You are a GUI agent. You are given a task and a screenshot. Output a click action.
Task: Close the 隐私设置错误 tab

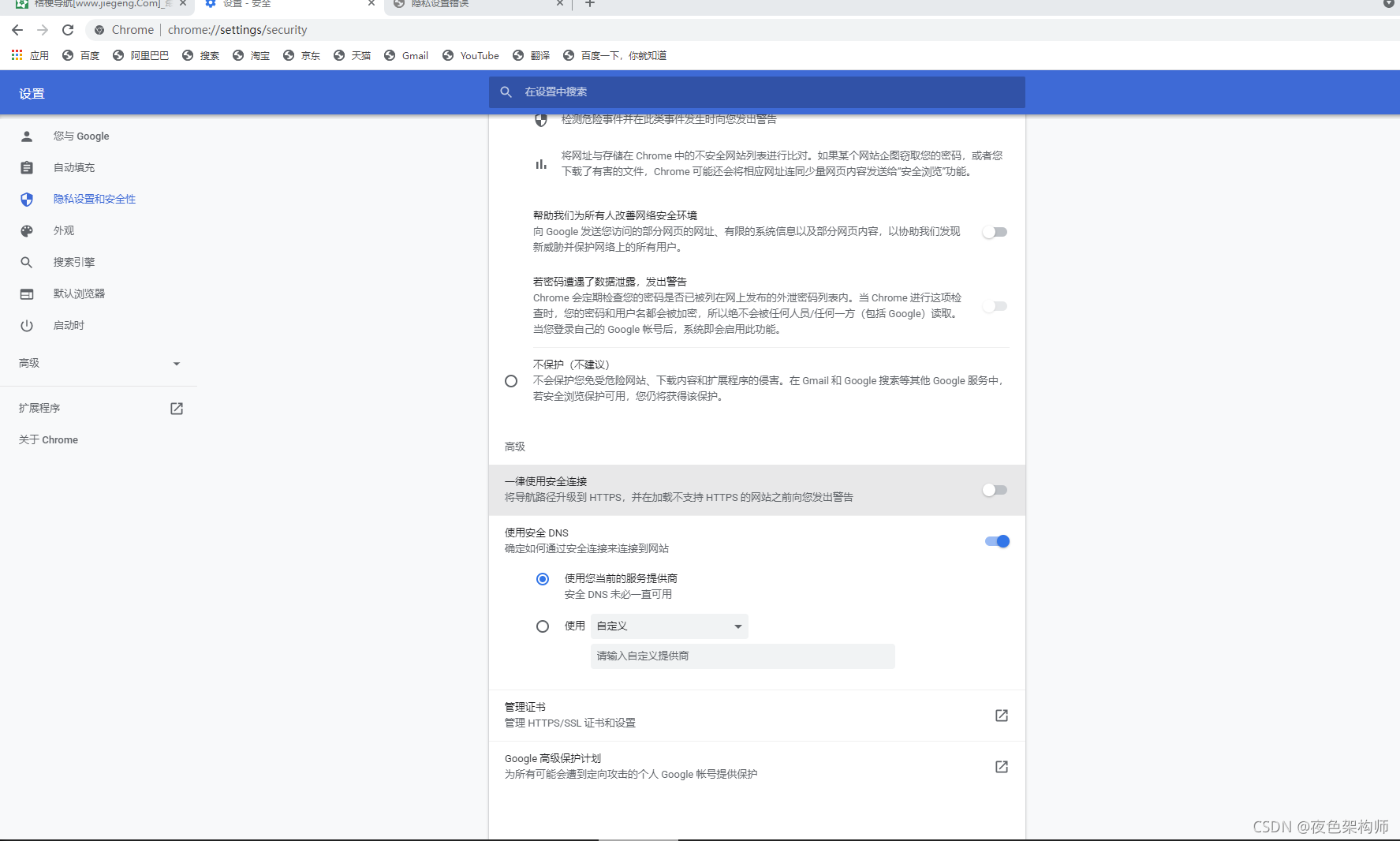pyautogui.click(x=560, y=4)
